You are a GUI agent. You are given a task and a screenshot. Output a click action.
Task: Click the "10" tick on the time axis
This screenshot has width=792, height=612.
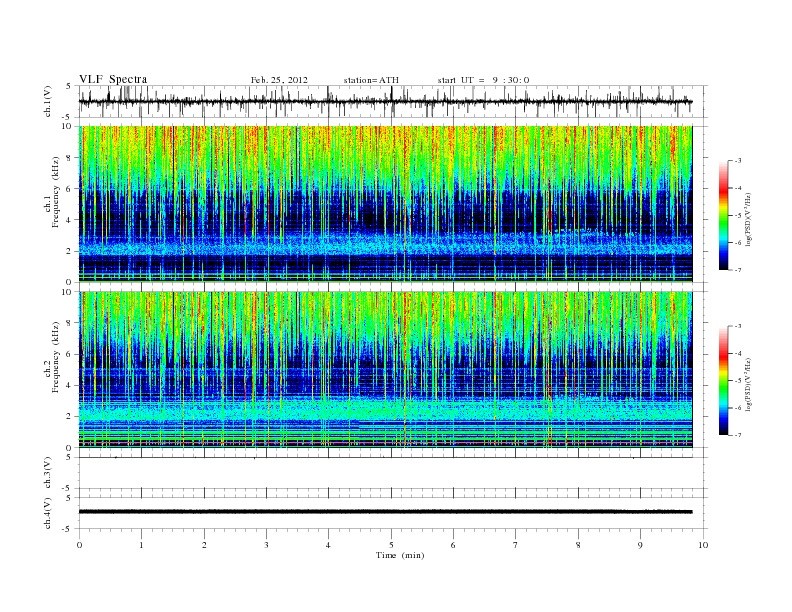click(x=703, y=545)
